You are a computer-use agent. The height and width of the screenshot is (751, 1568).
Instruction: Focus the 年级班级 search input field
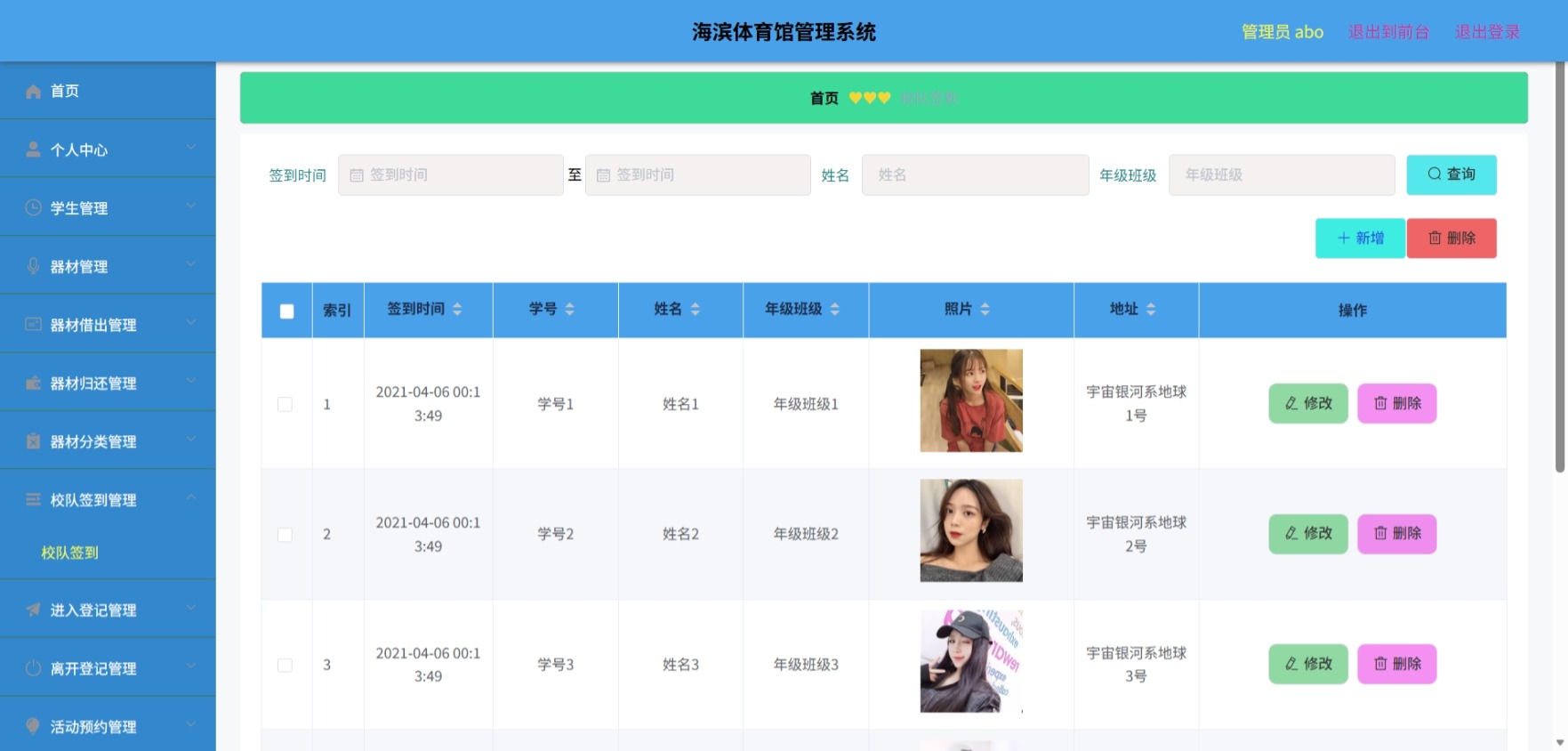click(x=1282, y=175)
